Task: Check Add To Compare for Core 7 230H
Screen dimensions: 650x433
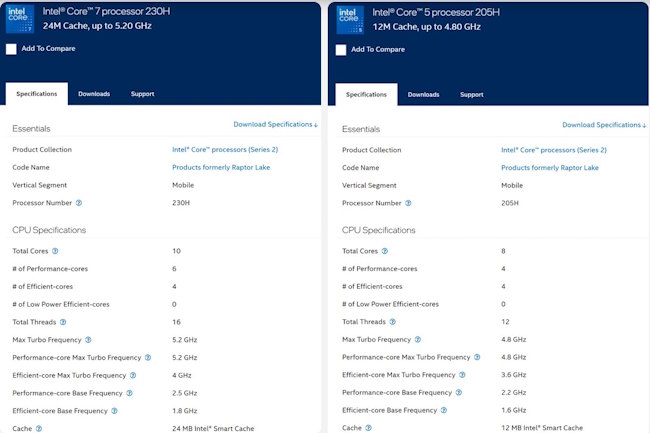Action: (x=11, y=49)
